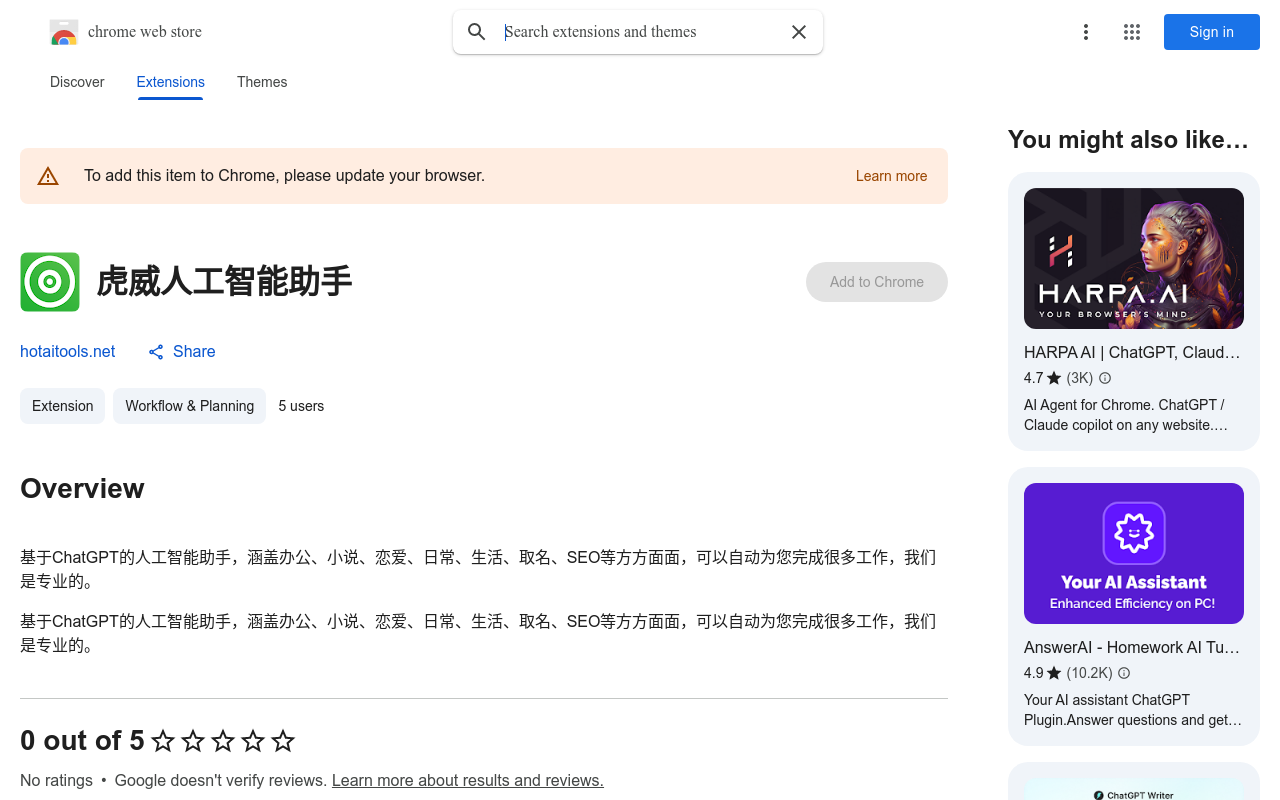Click the third empty rating star
Image resolution: width=1280 pixels, height=800 pixels.
(x=223, y=741)
